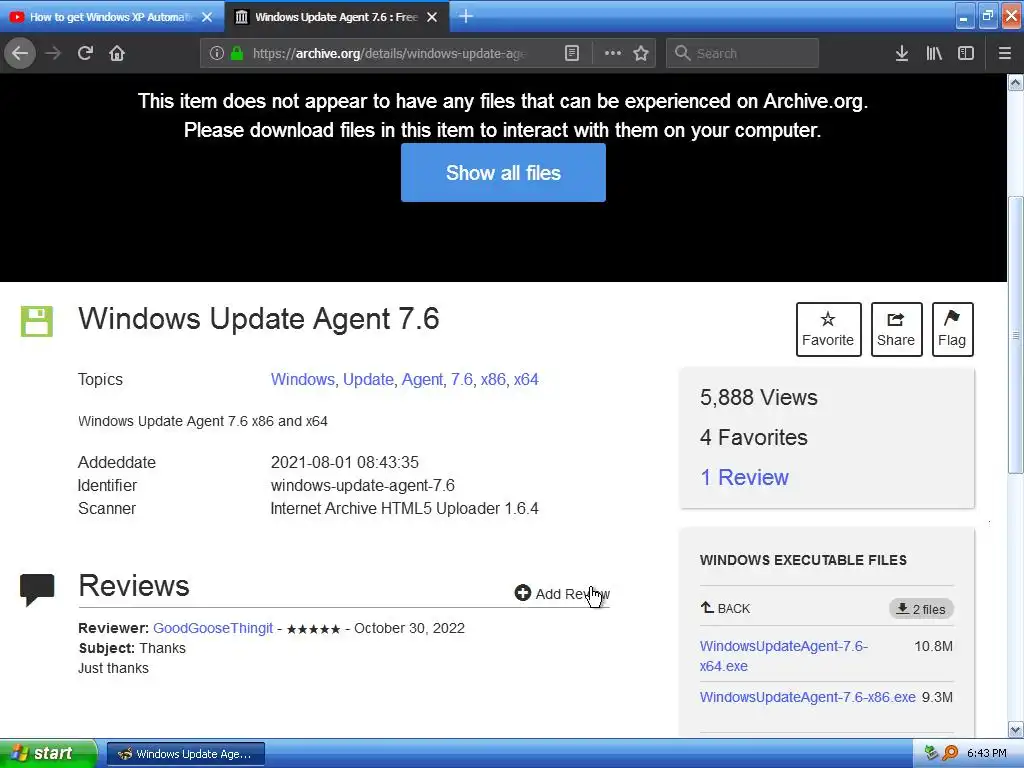Click the green secure padlock icon

point(237,53)
